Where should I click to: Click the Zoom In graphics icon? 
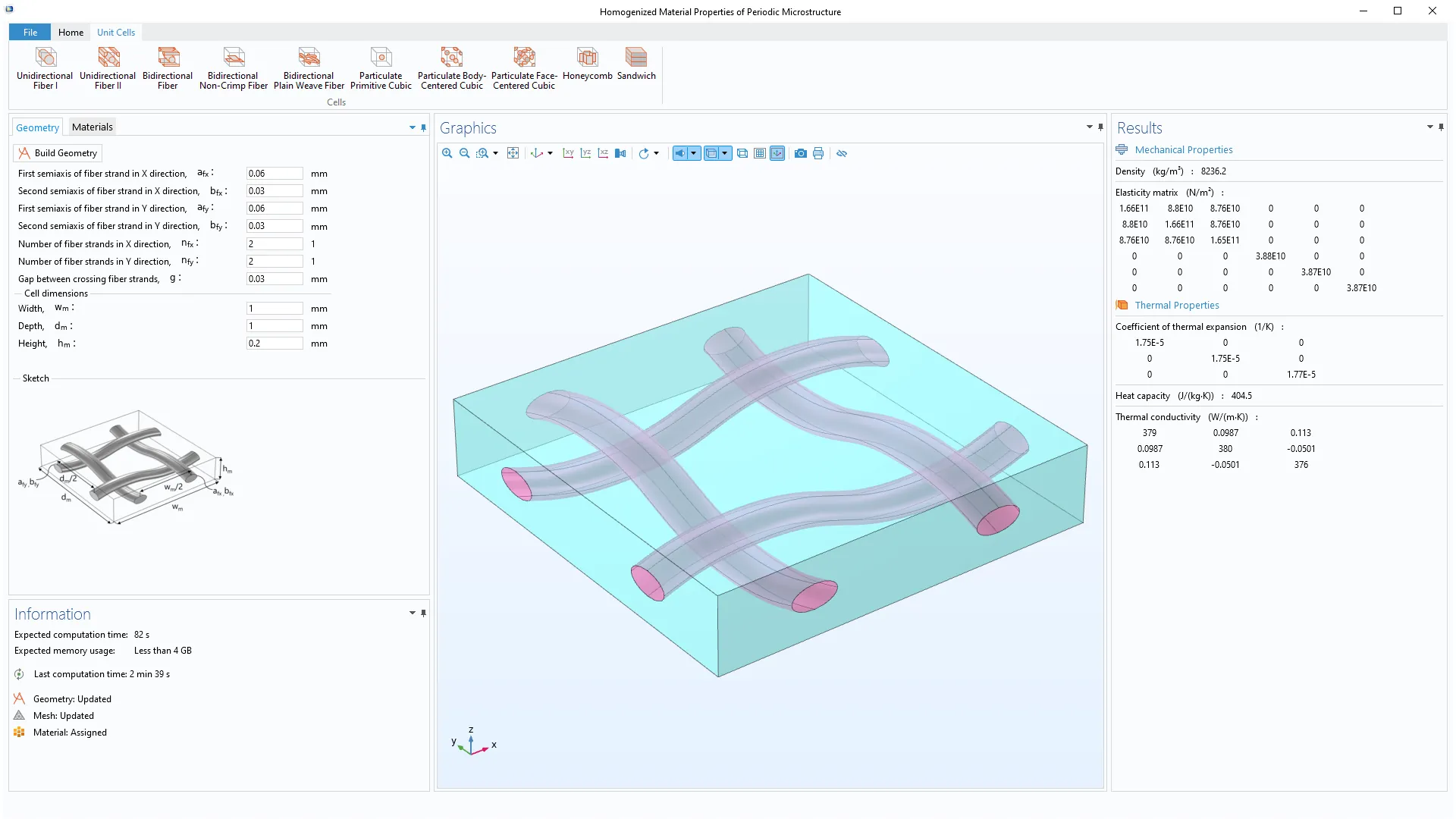point(447,153)
